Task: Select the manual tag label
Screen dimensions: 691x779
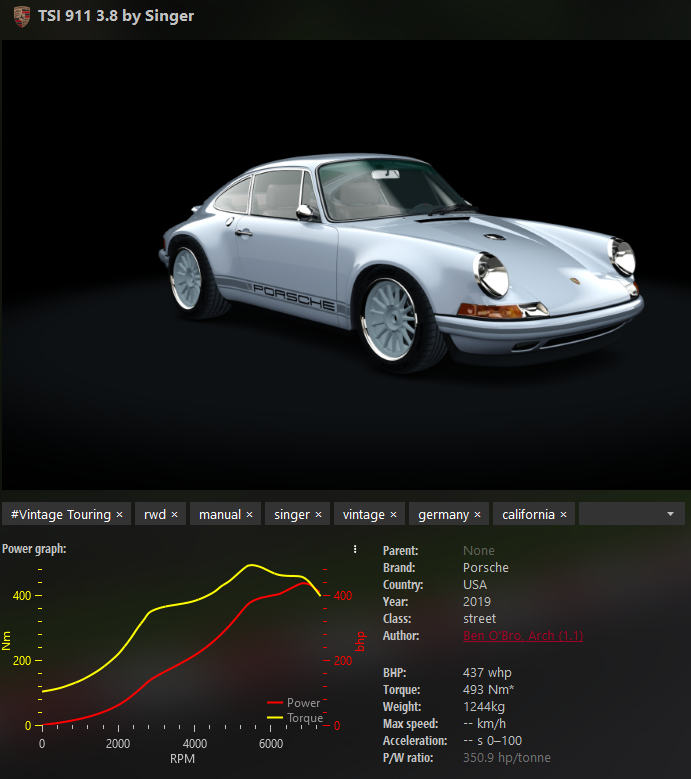Action: 220,515
